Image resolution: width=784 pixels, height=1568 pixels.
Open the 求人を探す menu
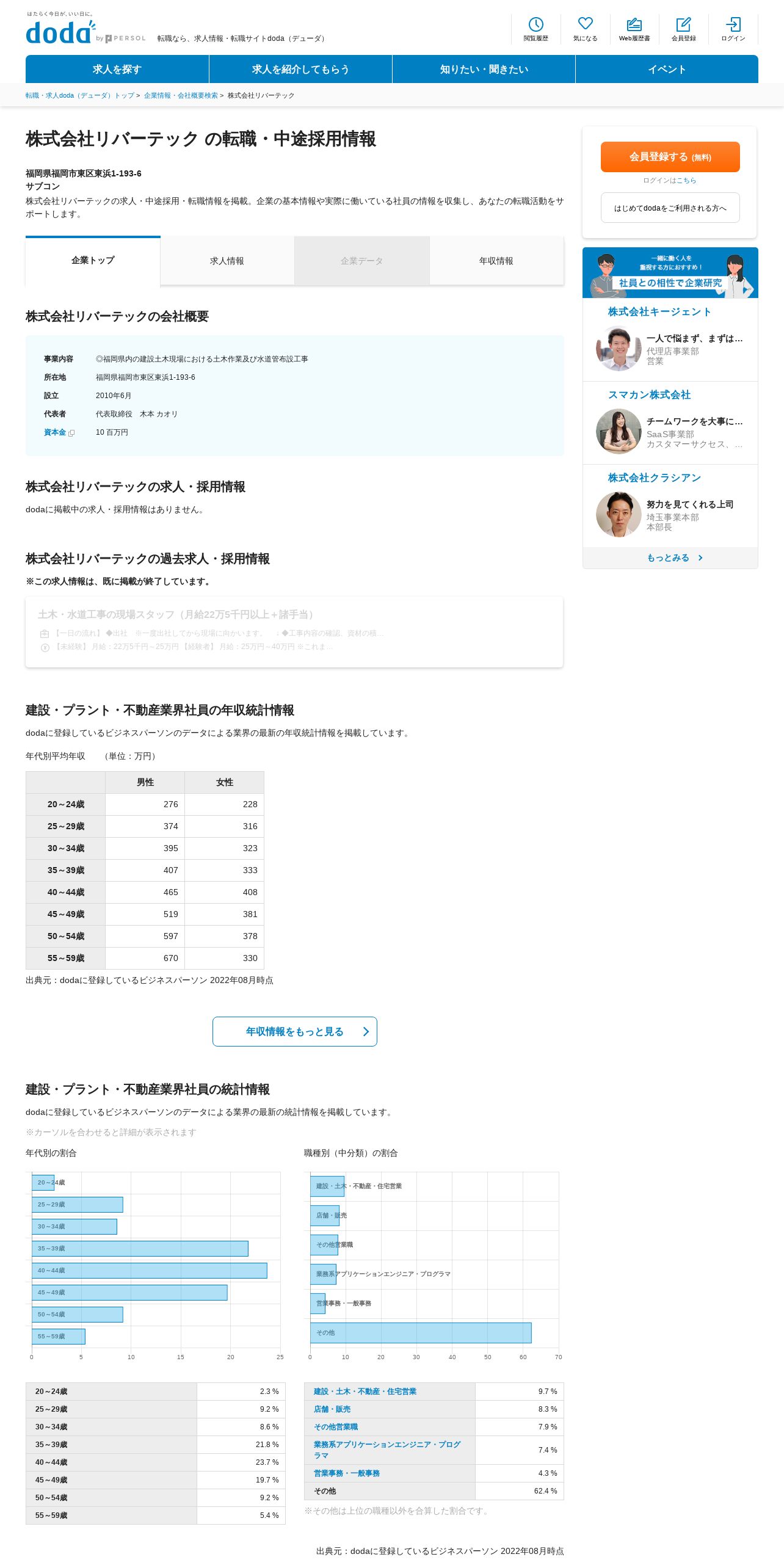(x=117, y=69)
